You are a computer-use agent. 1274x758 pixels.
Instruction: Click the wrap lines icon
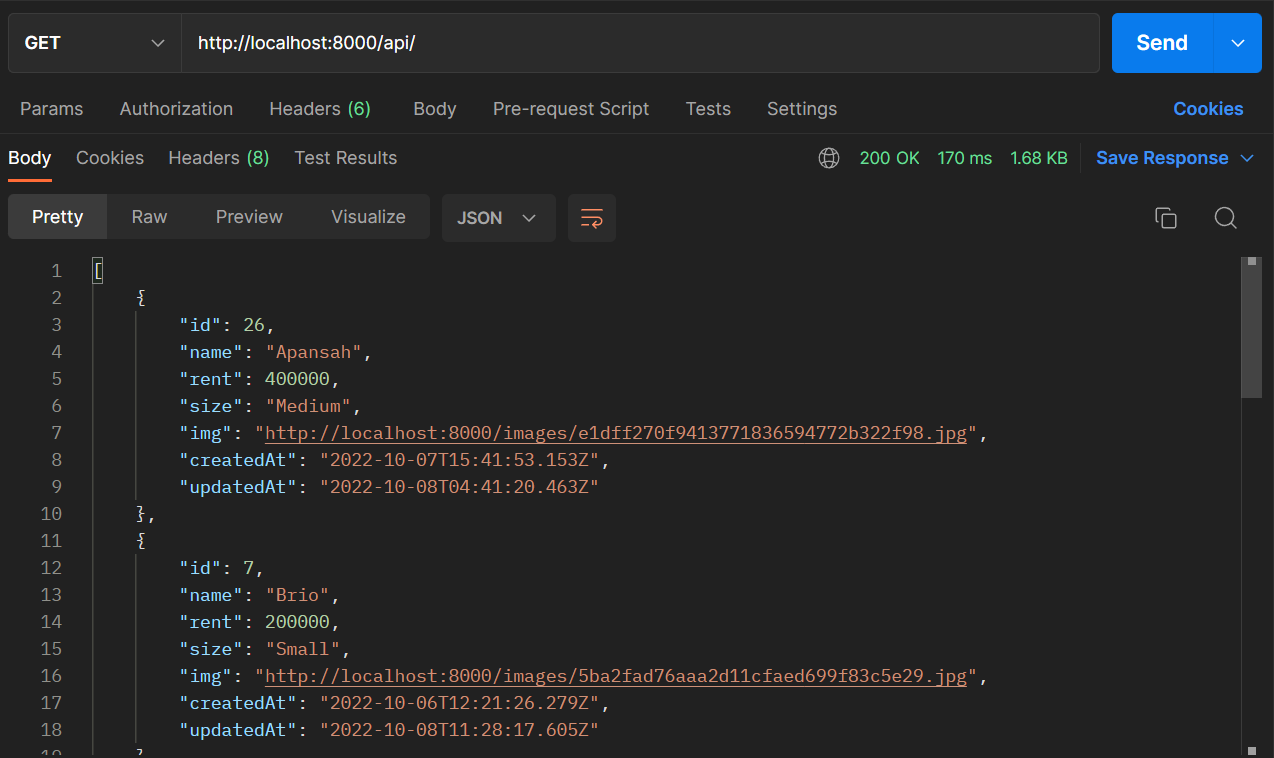591,218
